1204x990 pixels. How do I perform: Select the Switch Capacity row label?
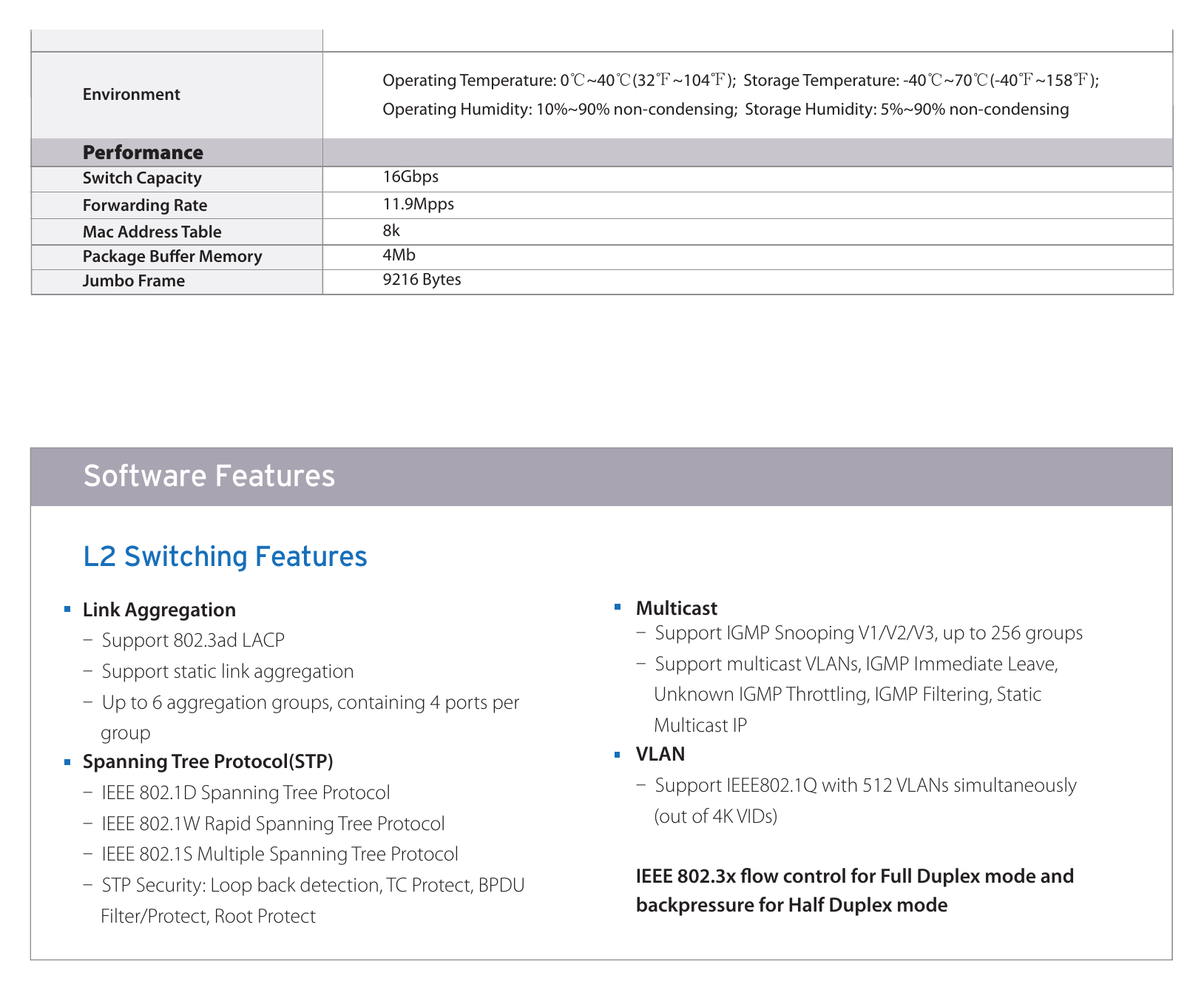(142, 178)
